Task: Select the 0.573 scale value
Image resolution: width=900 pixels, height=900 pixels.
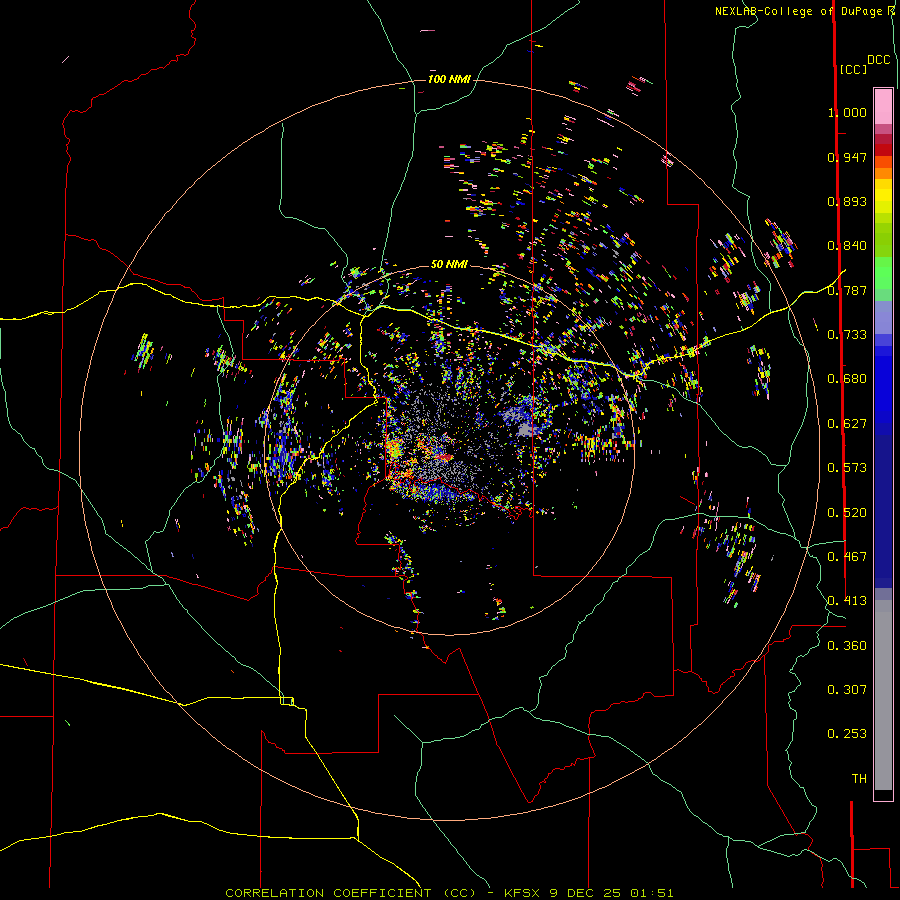Action: (x=847, y=468)
